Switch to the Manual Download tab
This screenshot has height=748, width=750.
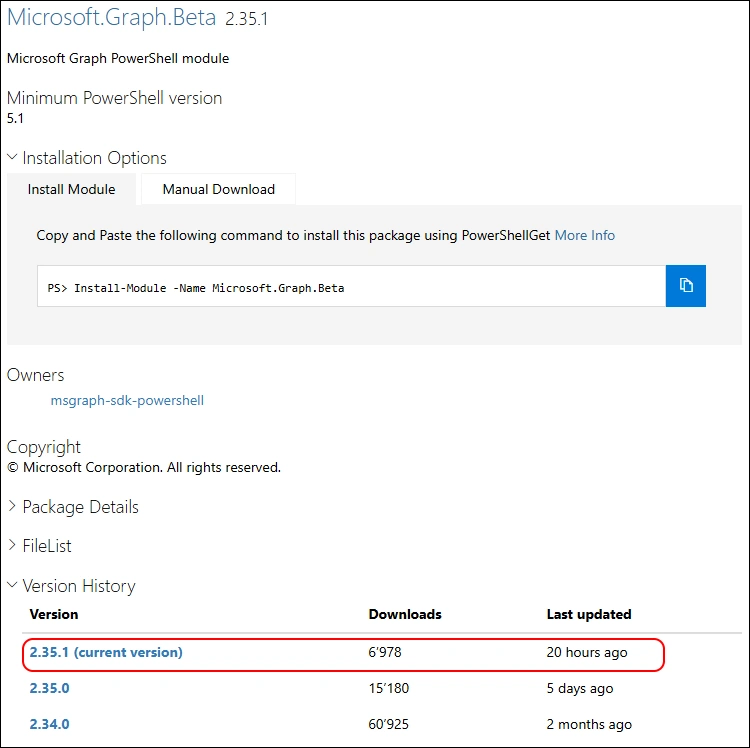tap(218, 189)
